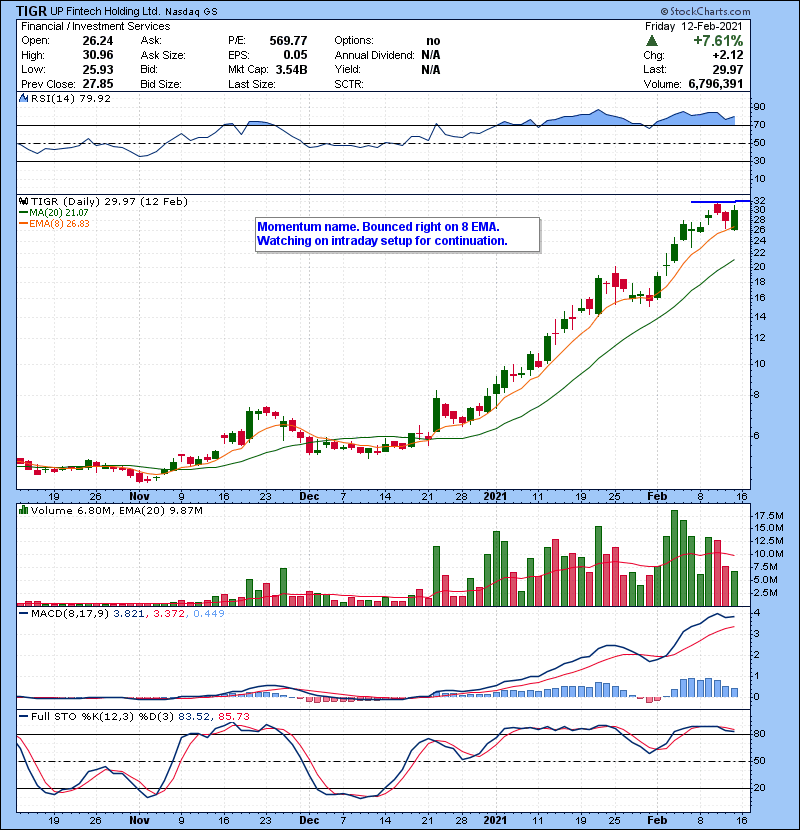
Task: Click the Mkt Cap value 3.54B
Action: point(291,69)
